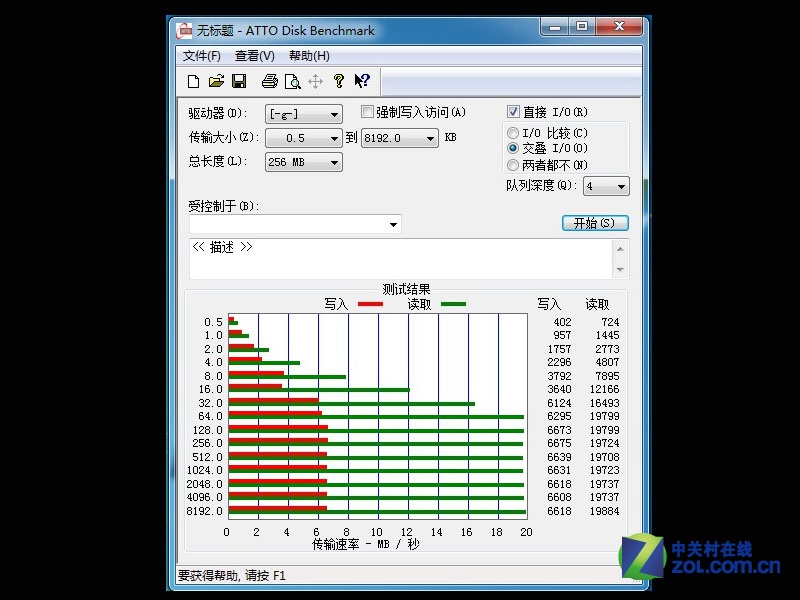Open the 文件(F) menu
The image size is (800, 600).
point(201,56)
